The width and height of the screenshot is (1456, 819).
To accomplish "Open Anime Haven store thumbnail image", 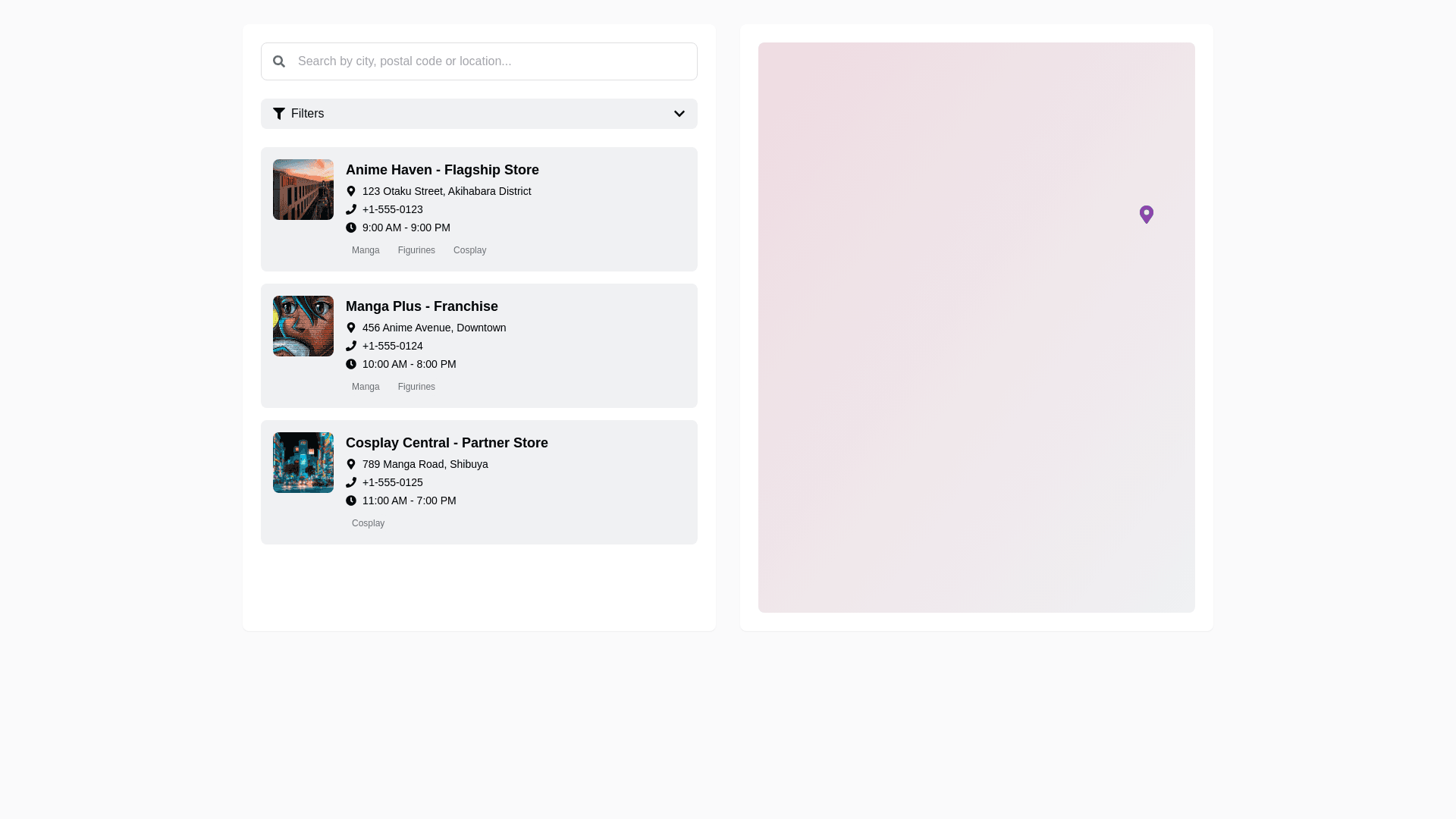I will coord(303,190).
